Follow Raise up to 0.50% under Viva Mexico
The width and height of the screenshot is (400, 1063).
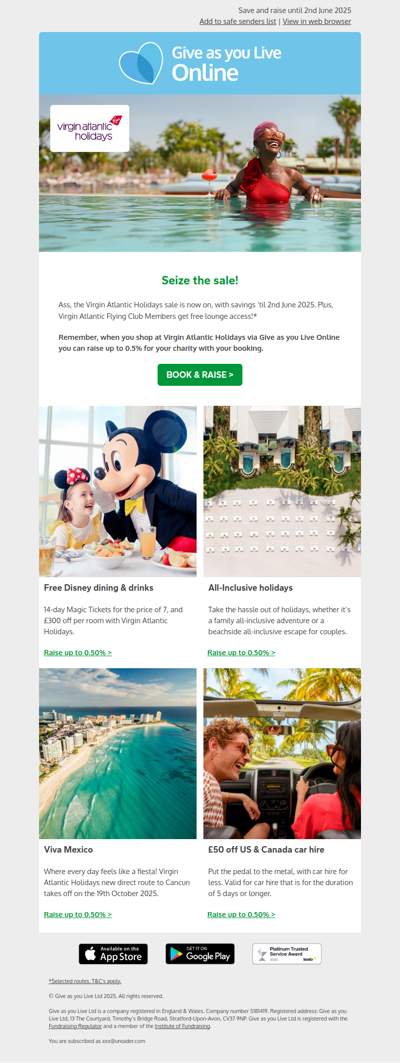78,915
